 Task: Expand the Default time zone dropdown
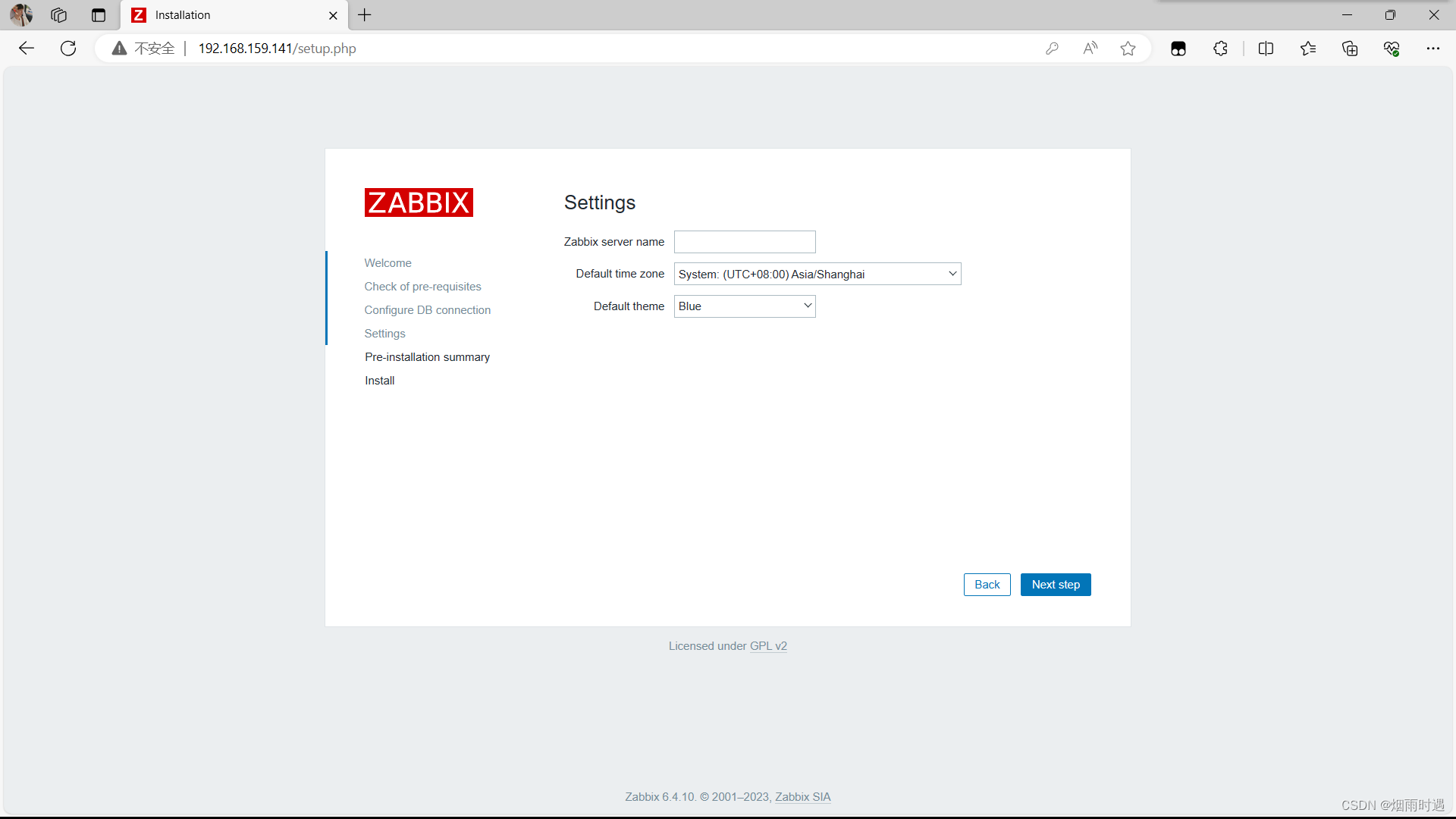click(817, 274)
